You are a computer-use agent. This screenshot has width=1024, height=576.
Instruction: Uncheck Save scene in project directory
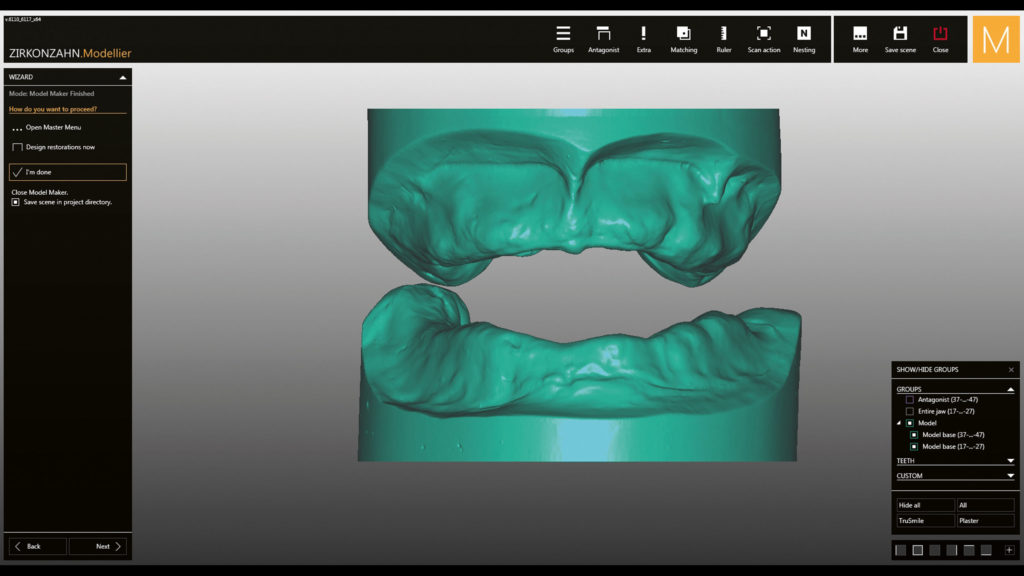(16, 202)
